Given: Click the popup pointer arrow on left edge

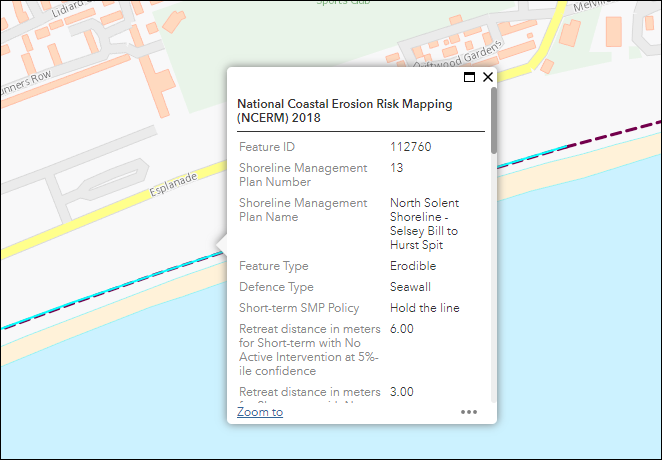Looking at the screenshot, I should (x=221, y=245).
